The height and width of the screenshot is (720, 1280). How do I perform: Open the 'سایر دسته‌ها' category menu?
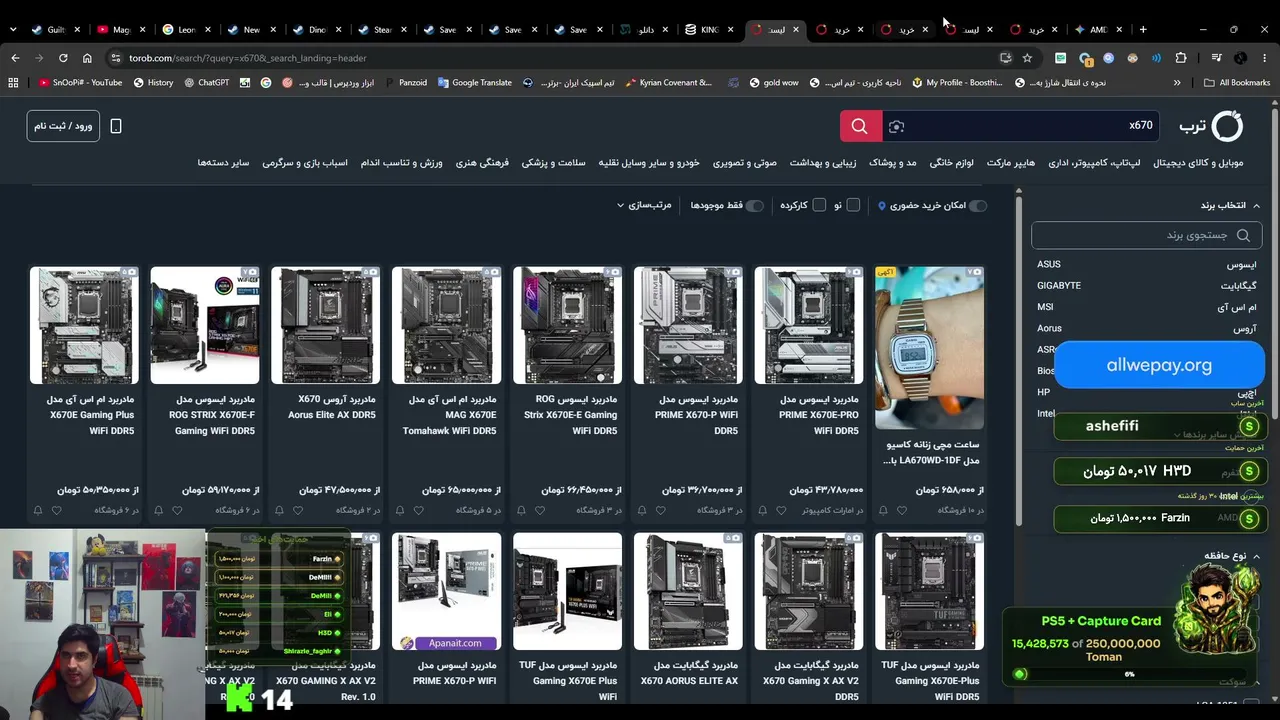click(x=223, y=162)
